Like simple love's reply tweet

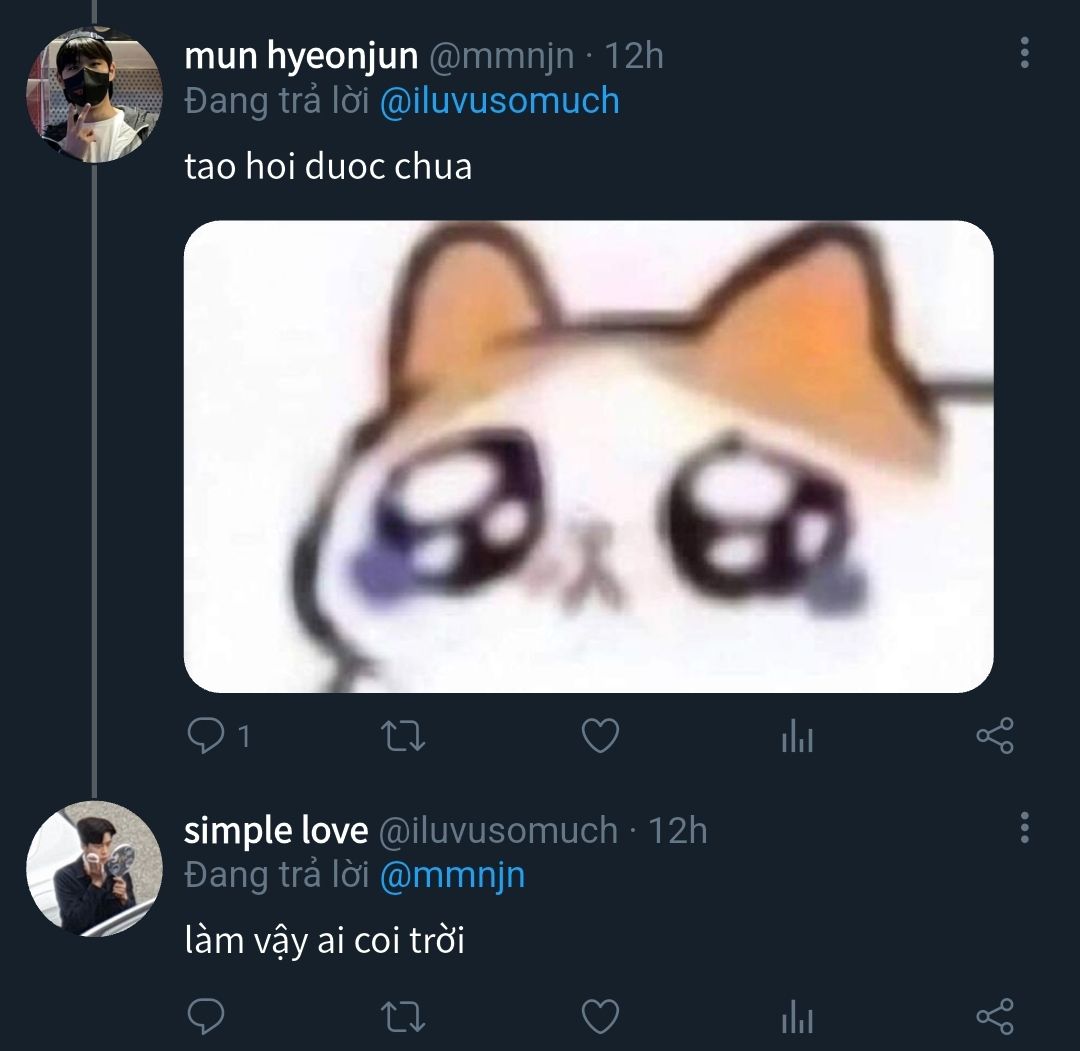pos(600,1017)
